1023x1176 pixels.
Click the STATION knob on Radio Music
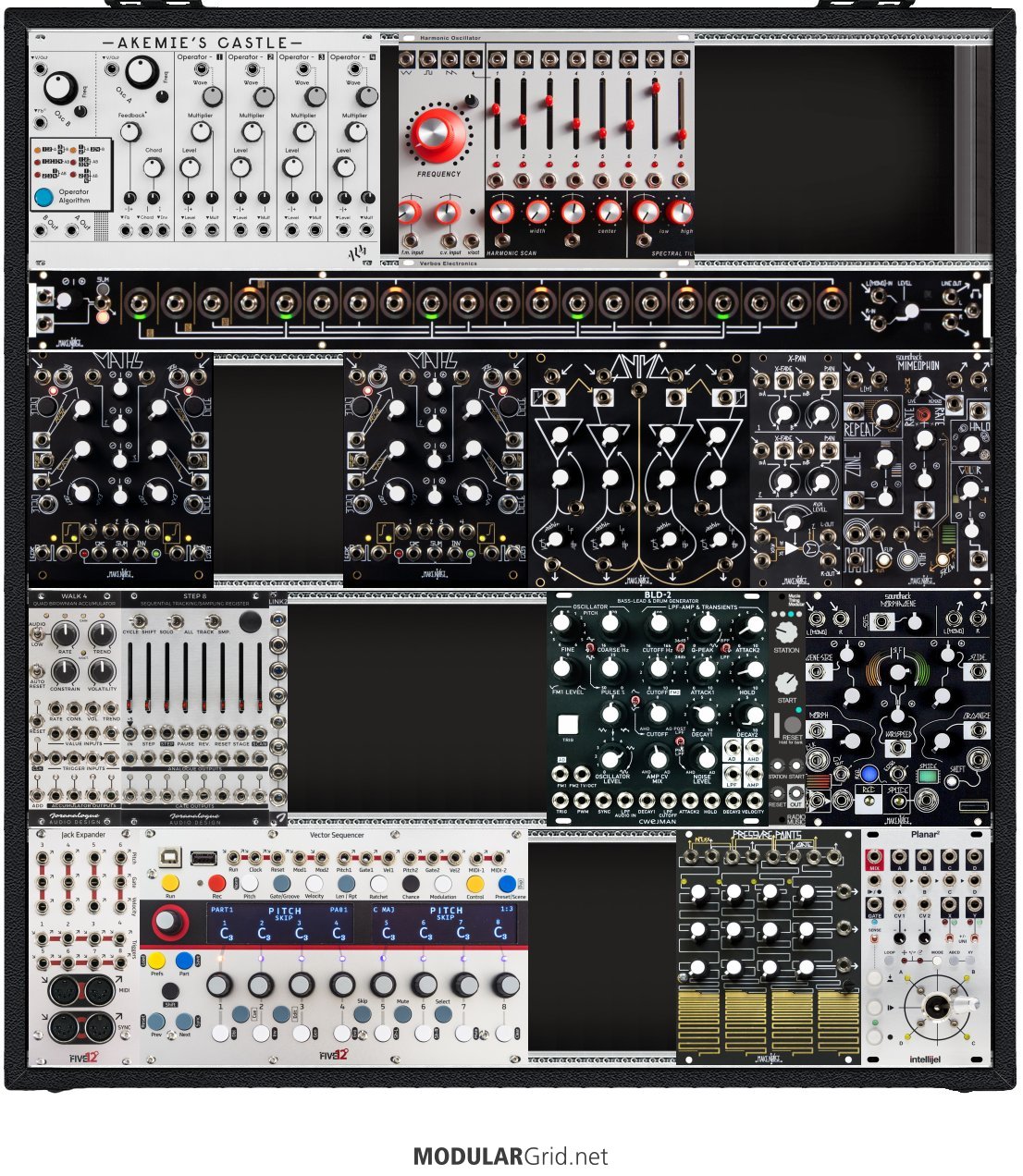click(786, 631)
